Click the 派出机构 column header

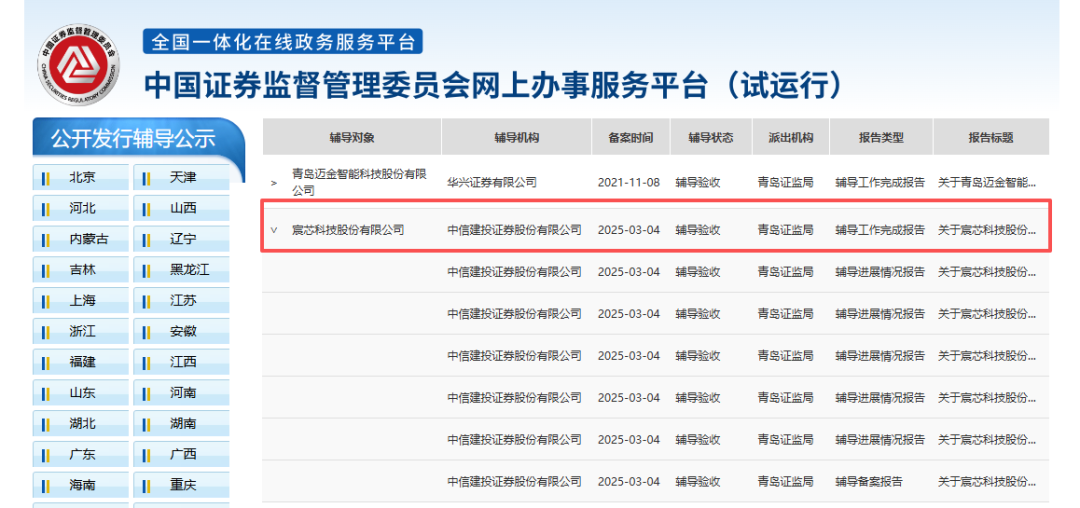tap(791, 137)
